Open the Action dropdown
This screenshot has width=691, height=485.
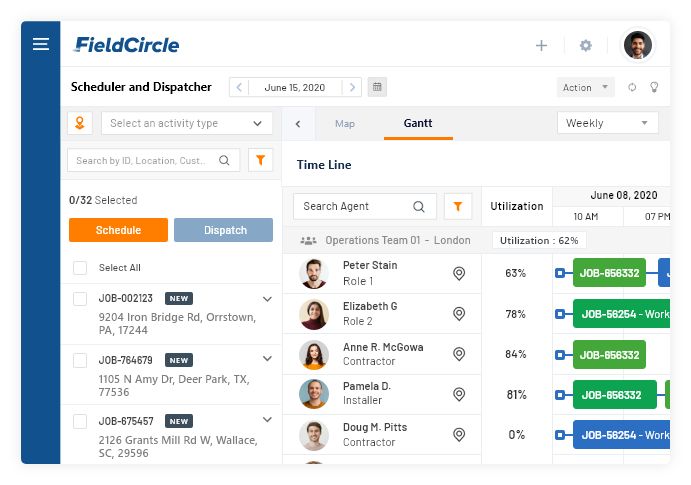[585, 87]
